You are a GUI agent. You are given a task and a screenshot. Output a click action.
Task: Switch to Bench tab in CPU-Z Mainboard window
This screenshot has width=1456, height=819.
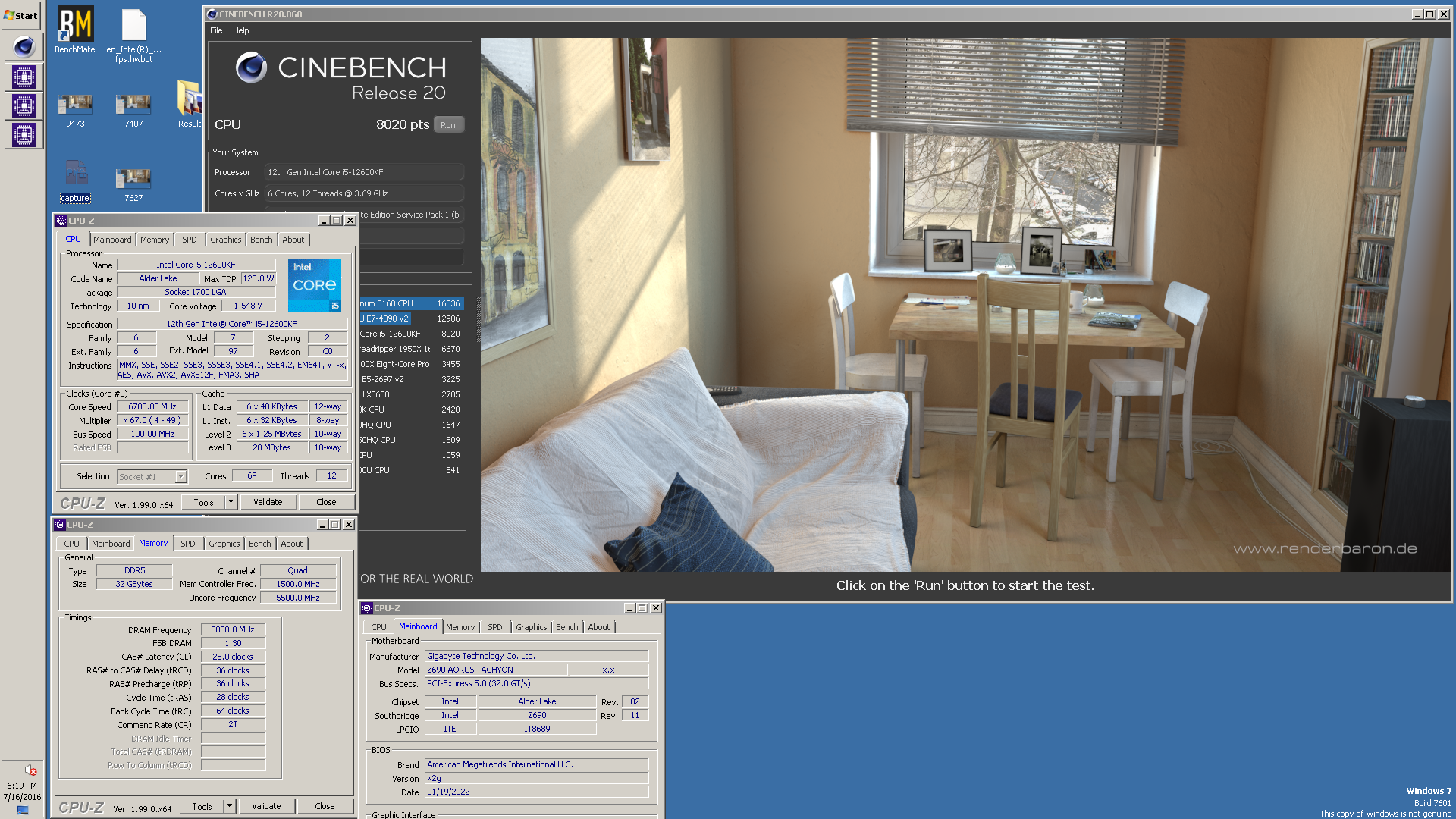(x=567, y=627)
